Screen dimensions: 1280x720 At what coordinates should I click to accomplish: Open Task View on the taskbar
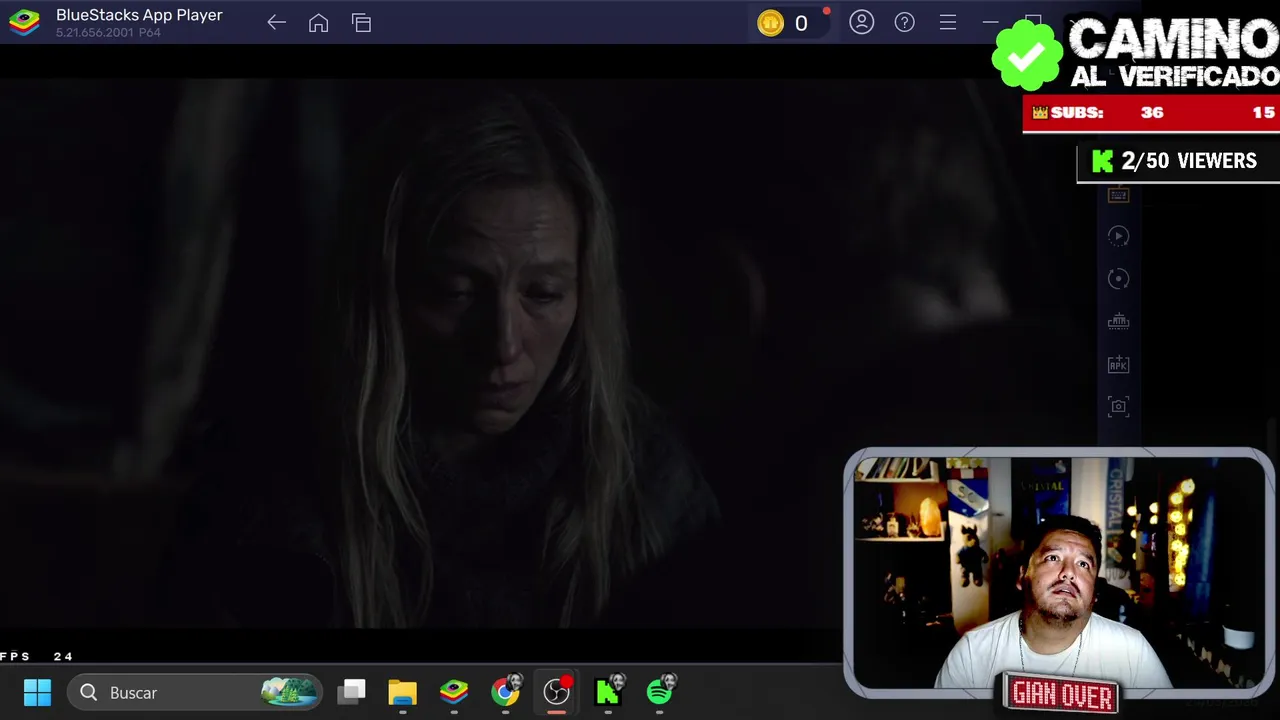[x=352, y=692]
